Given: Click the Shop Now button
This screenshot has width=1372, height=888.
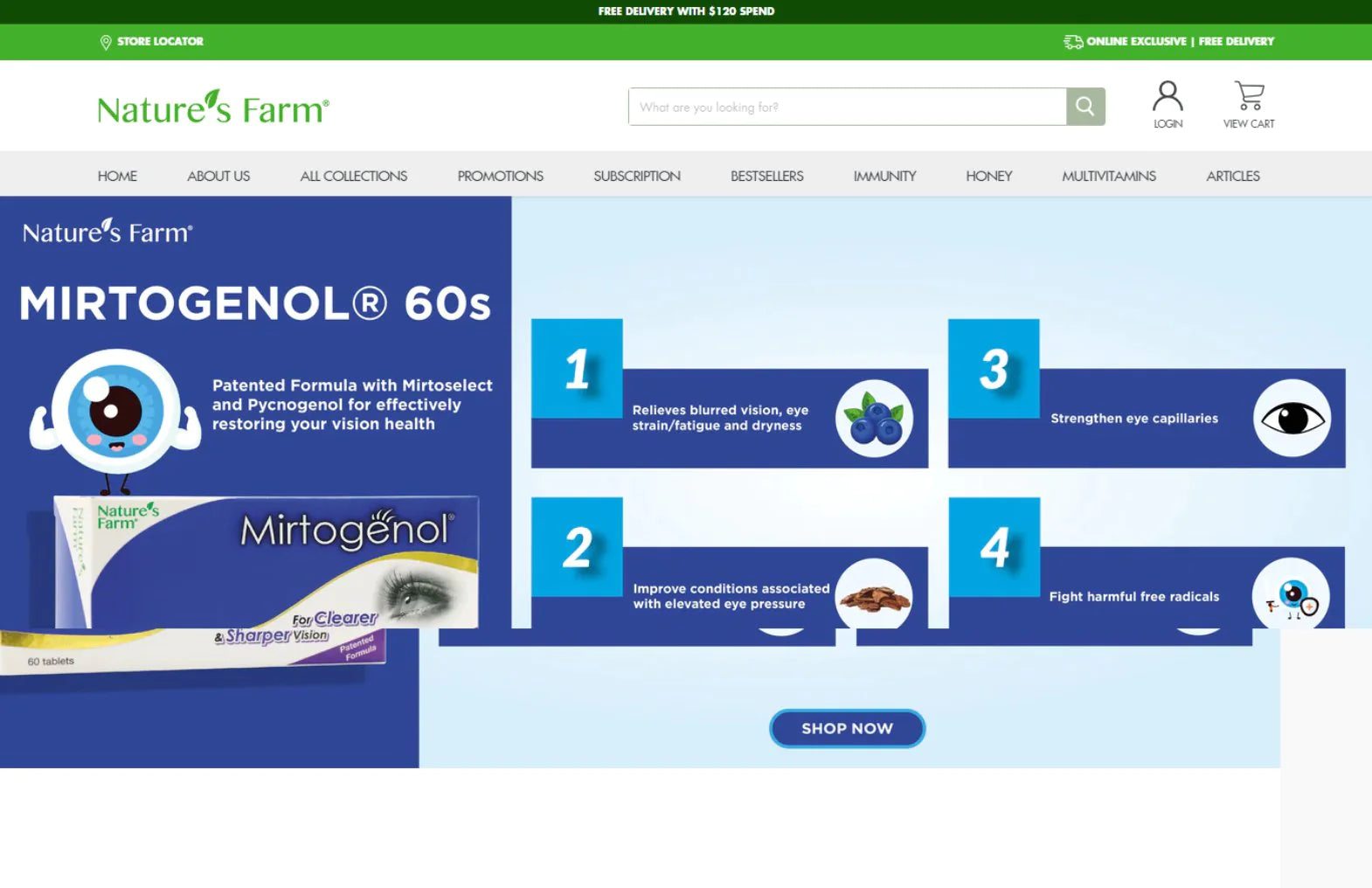Looking at the screenshot, I should click(x=847, y=728).
